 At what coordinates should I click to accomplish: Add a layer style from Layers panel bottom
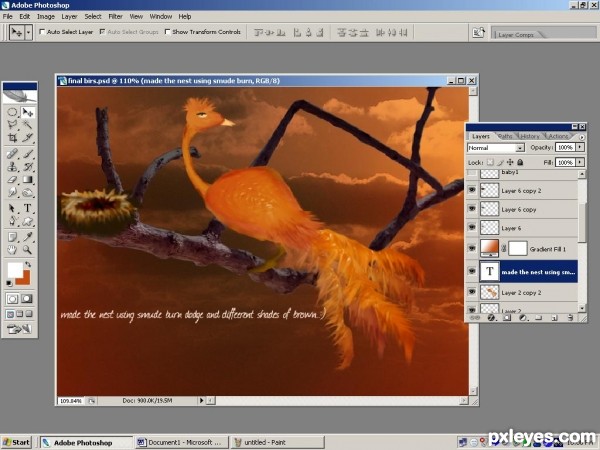point(491,318)
